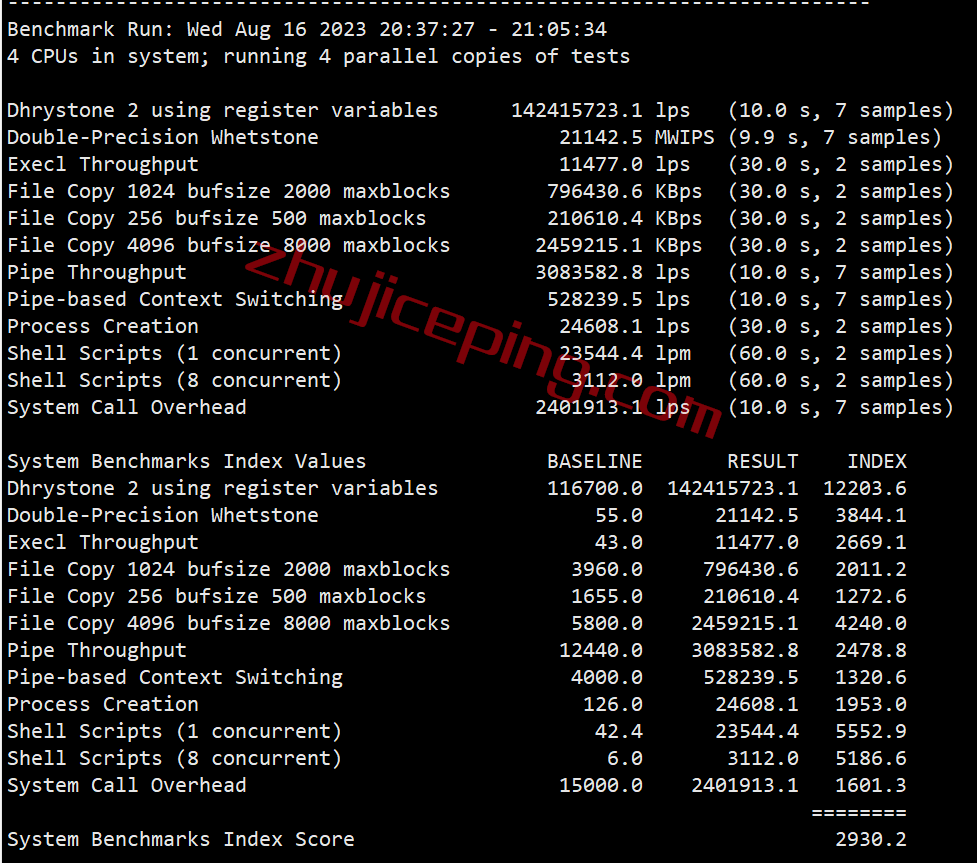Click the System Call baseline '15000.0'

[x=601, y=785]
